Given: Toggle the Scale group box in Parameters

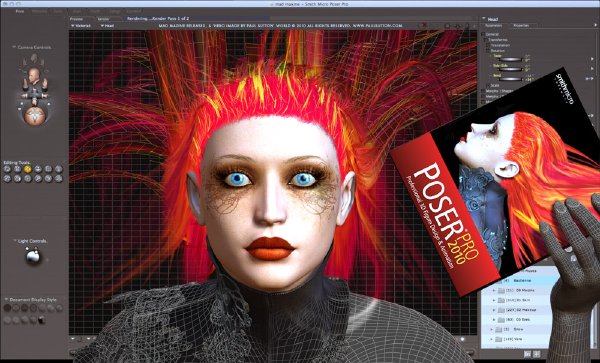Looking at the screenshot, I should tap(487, 85).
